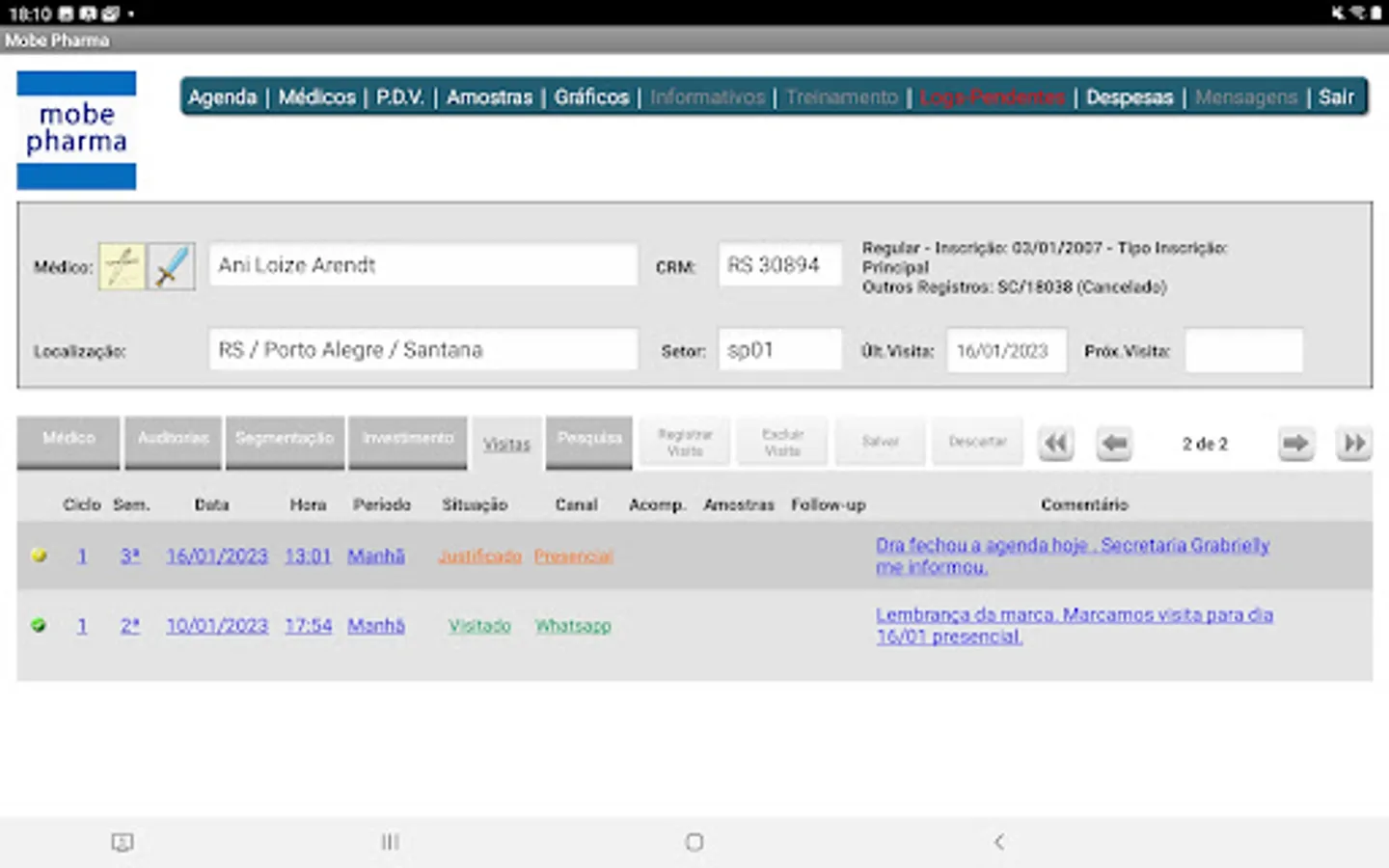Screen dimensions: 1389x868
Task: Tap Android back button
Action: coord(999,842)
